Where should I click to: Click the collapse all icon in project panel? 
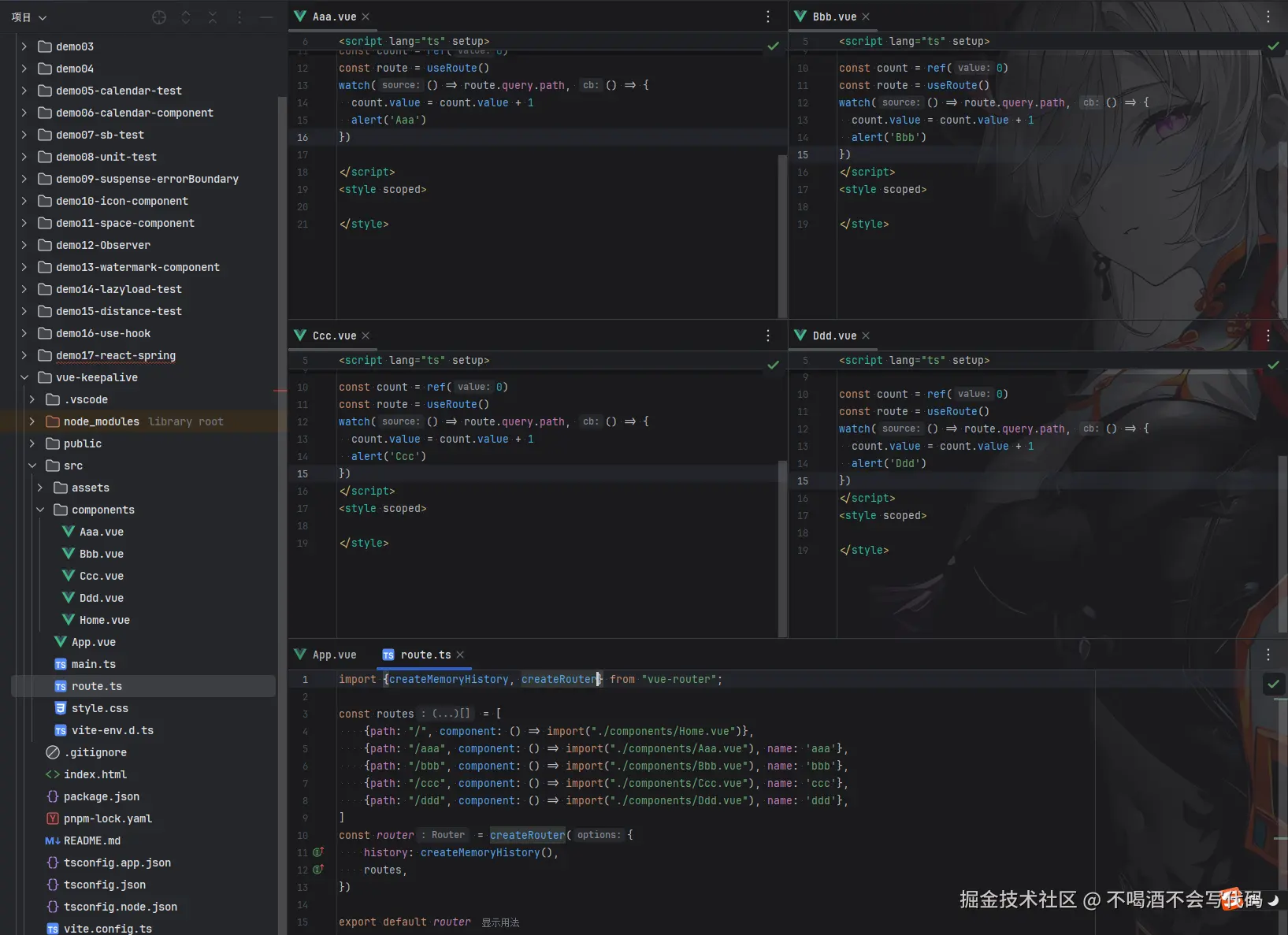(x=213, y=17)
